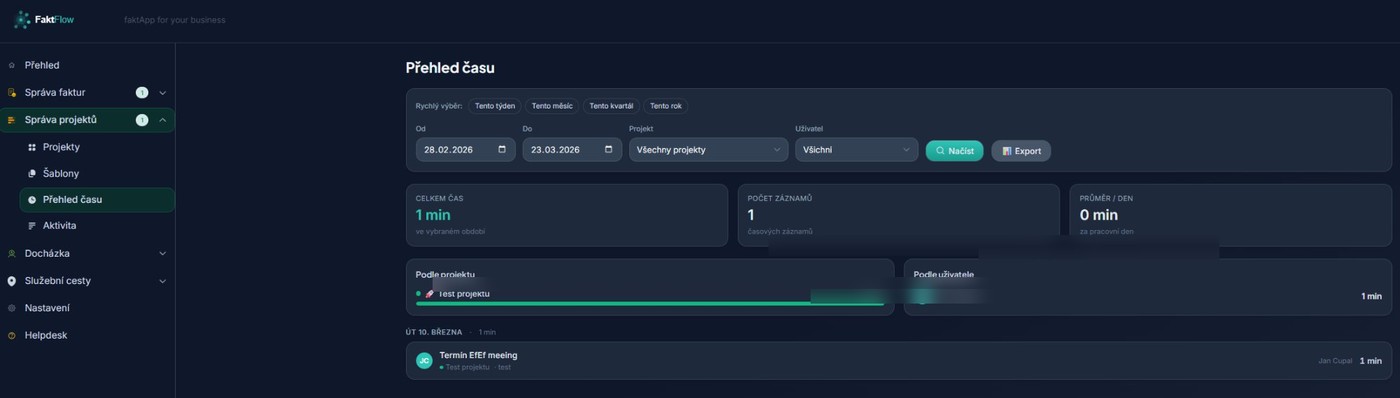
Task: Open the Všechny projekty dropdown
Action: tap(708, 150)
